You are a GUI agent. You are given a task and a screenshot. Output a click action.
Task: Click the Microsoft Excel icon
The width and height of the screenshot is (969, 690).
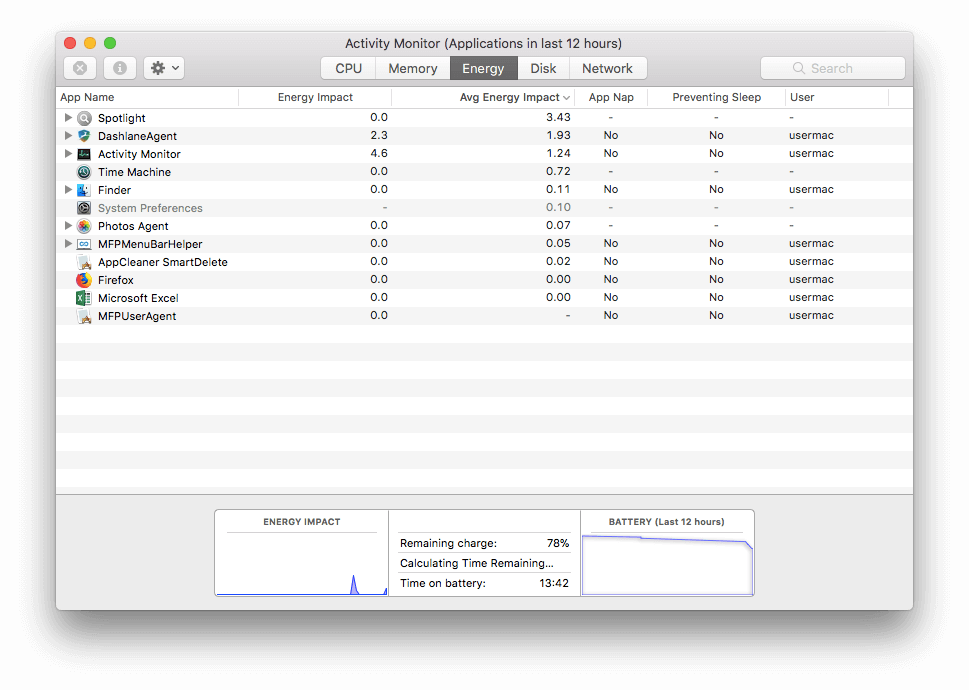(84, 298)
